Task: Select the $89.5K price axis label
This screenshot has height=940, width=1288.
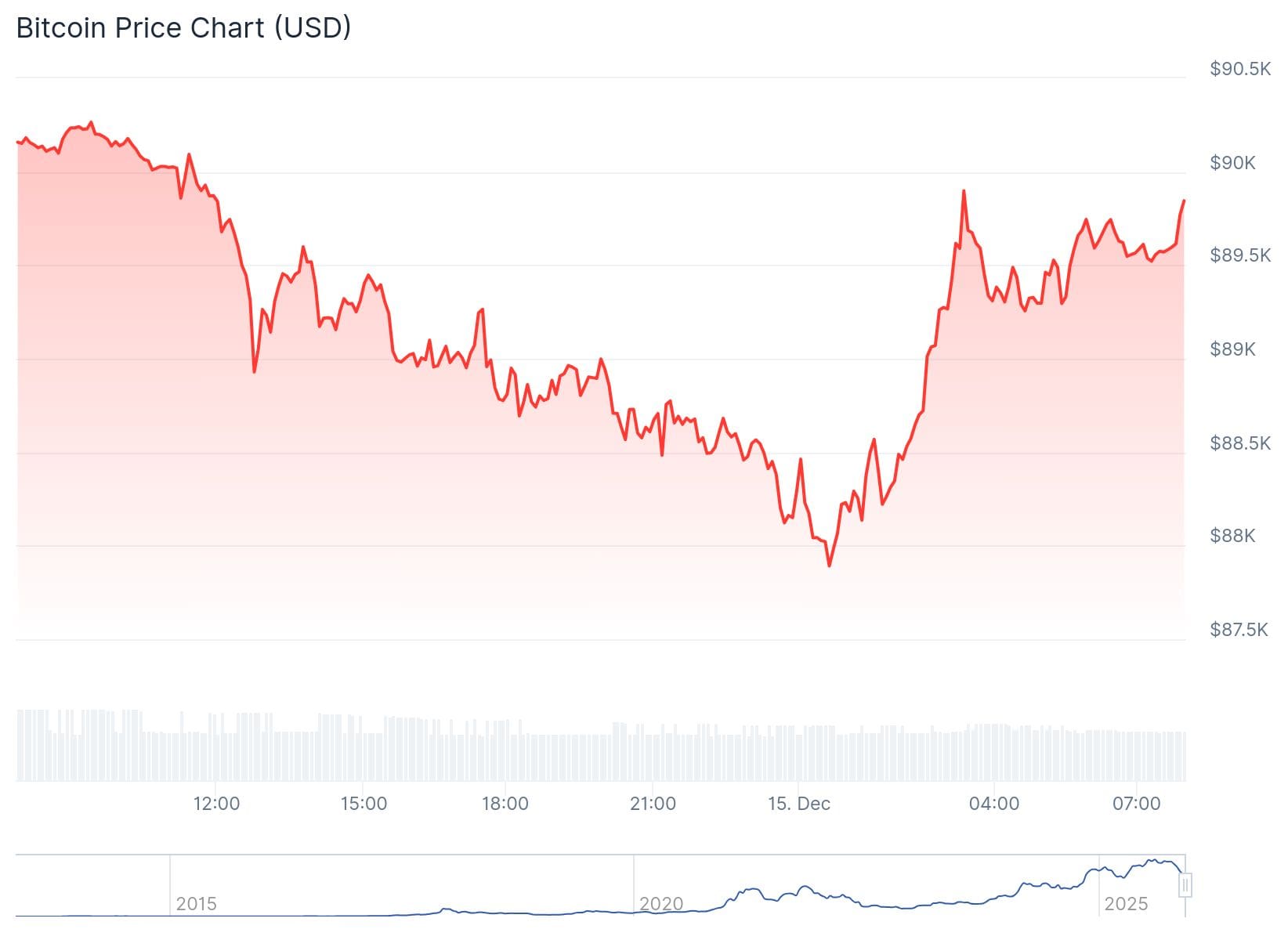Action: click(x=1239, y=255)
